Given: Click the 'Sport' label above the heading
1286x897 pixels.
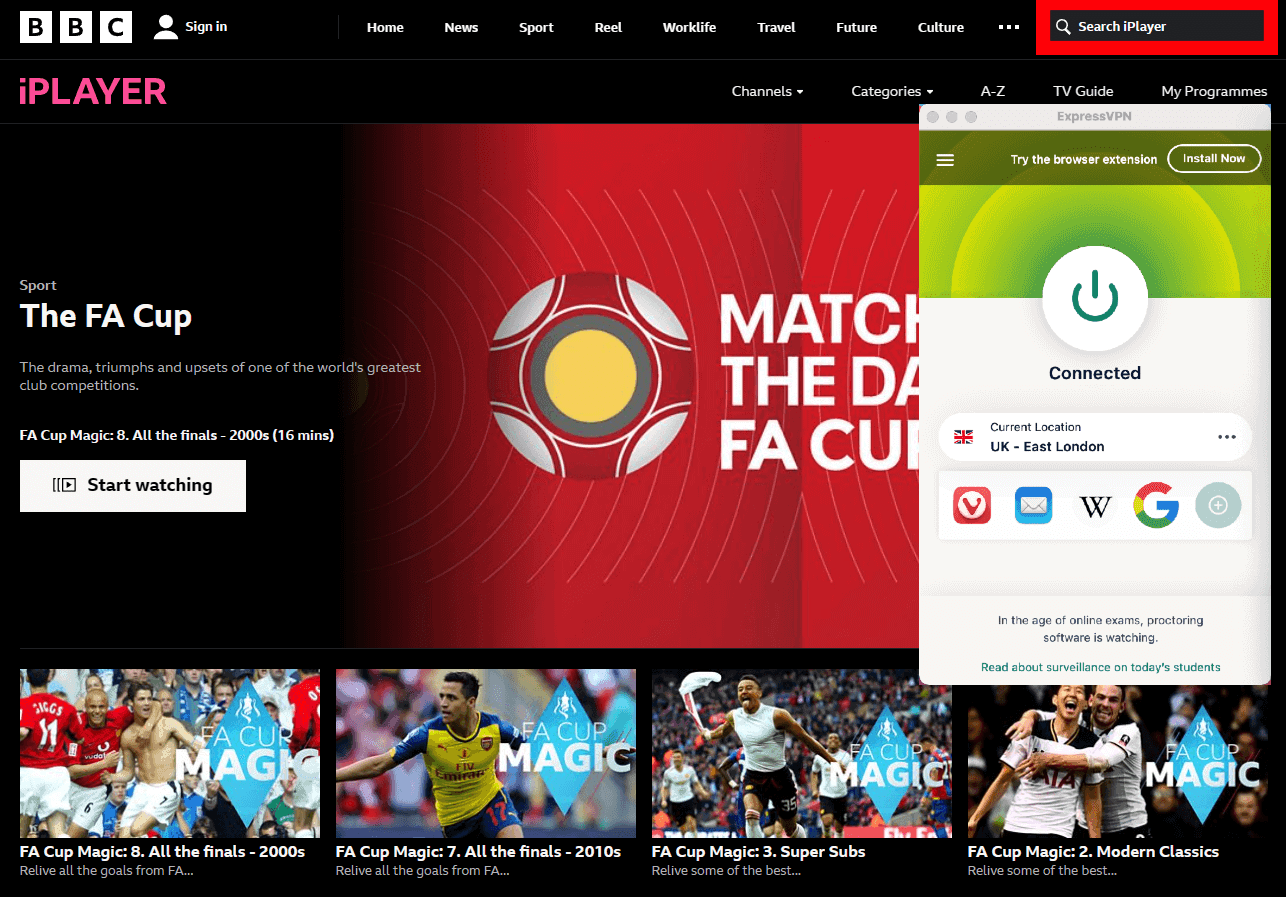Looking at the screenshot, I should click(x=38, y=286).
